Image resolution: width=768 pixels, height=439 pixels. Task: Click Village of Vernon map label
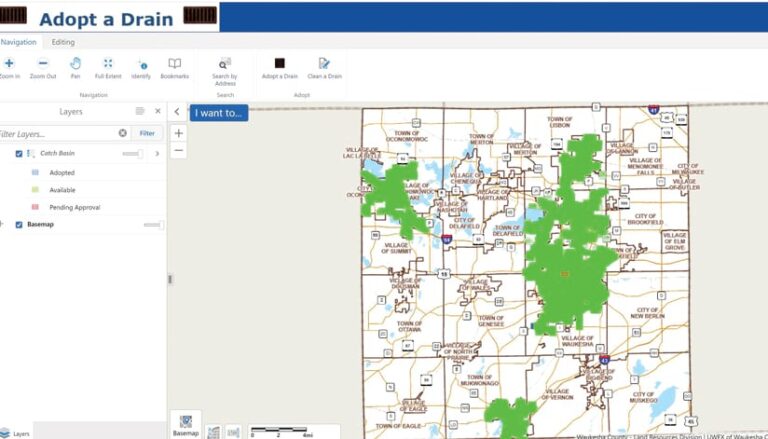tap(558, 394)
